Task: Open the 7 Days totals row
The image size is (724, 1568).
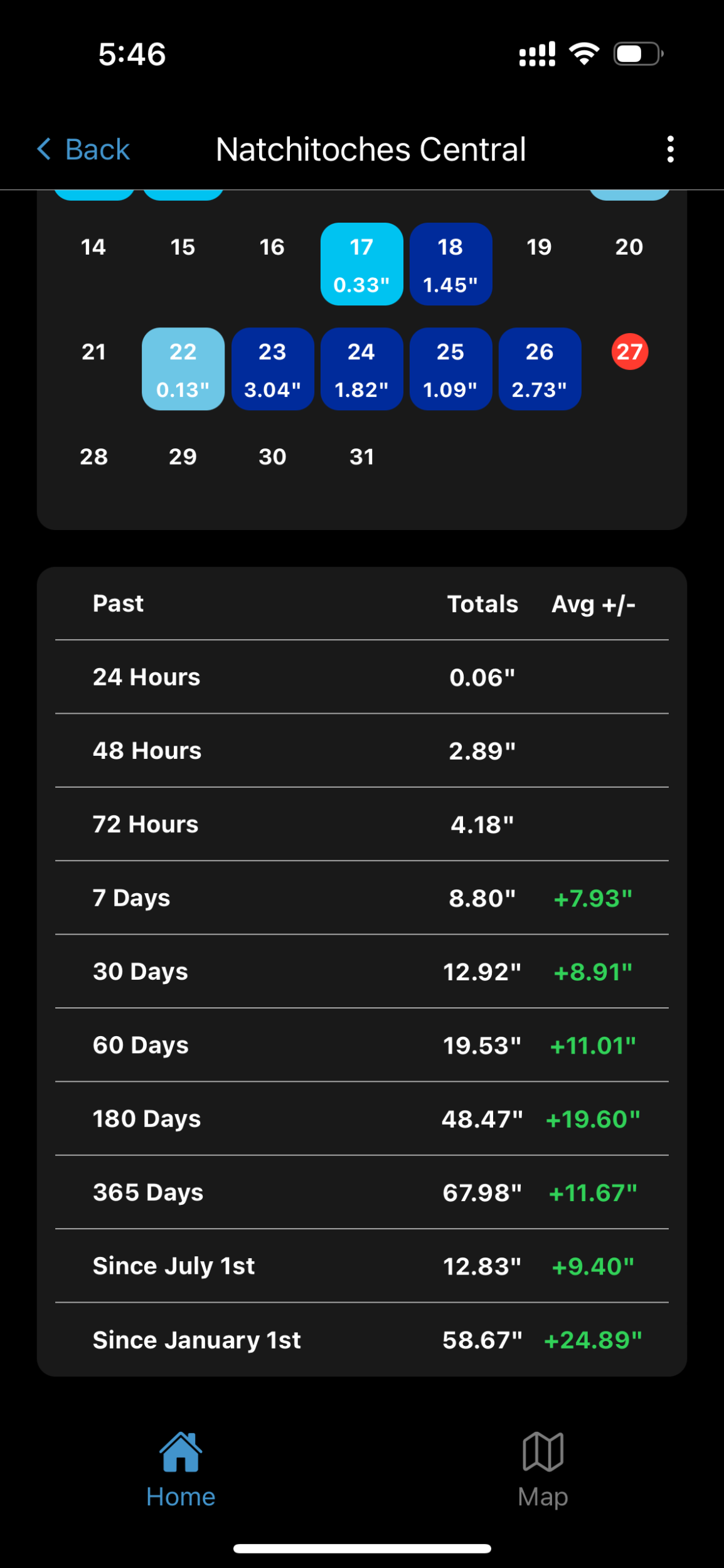Action: (x=361, y=898)
